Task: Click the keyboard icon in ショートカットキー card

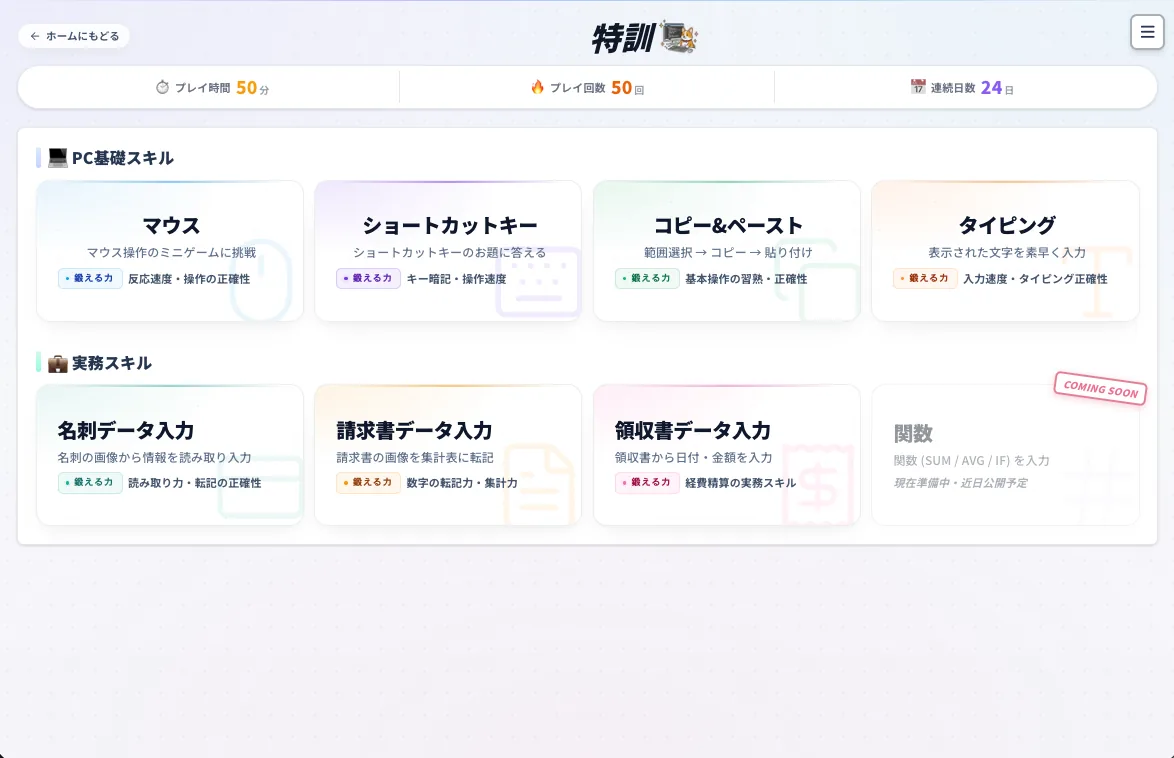Action: coord(538,282)
